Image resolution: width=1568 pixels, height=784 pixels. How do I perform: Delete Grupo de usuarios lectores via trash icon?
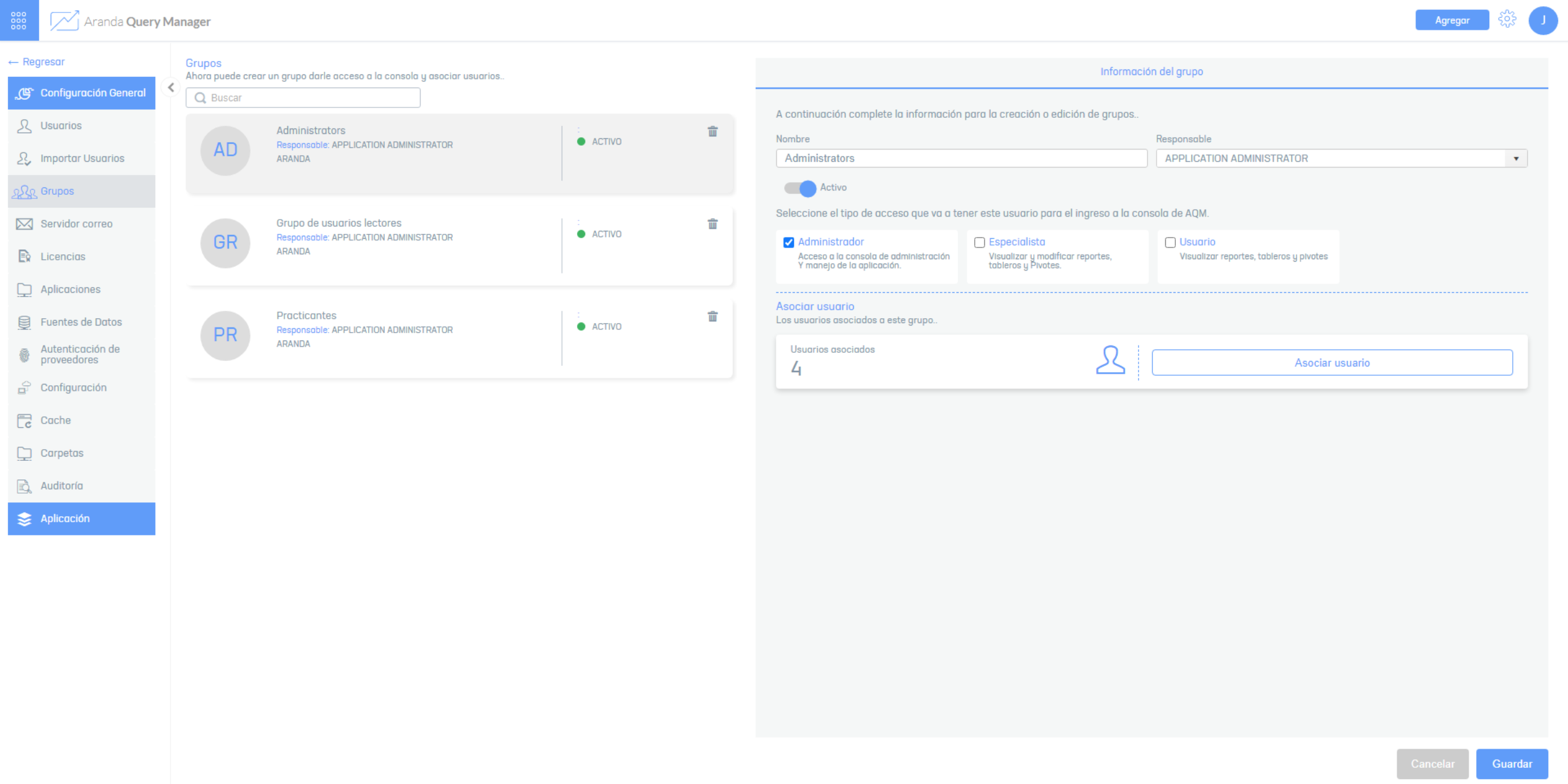pos(713,224)
